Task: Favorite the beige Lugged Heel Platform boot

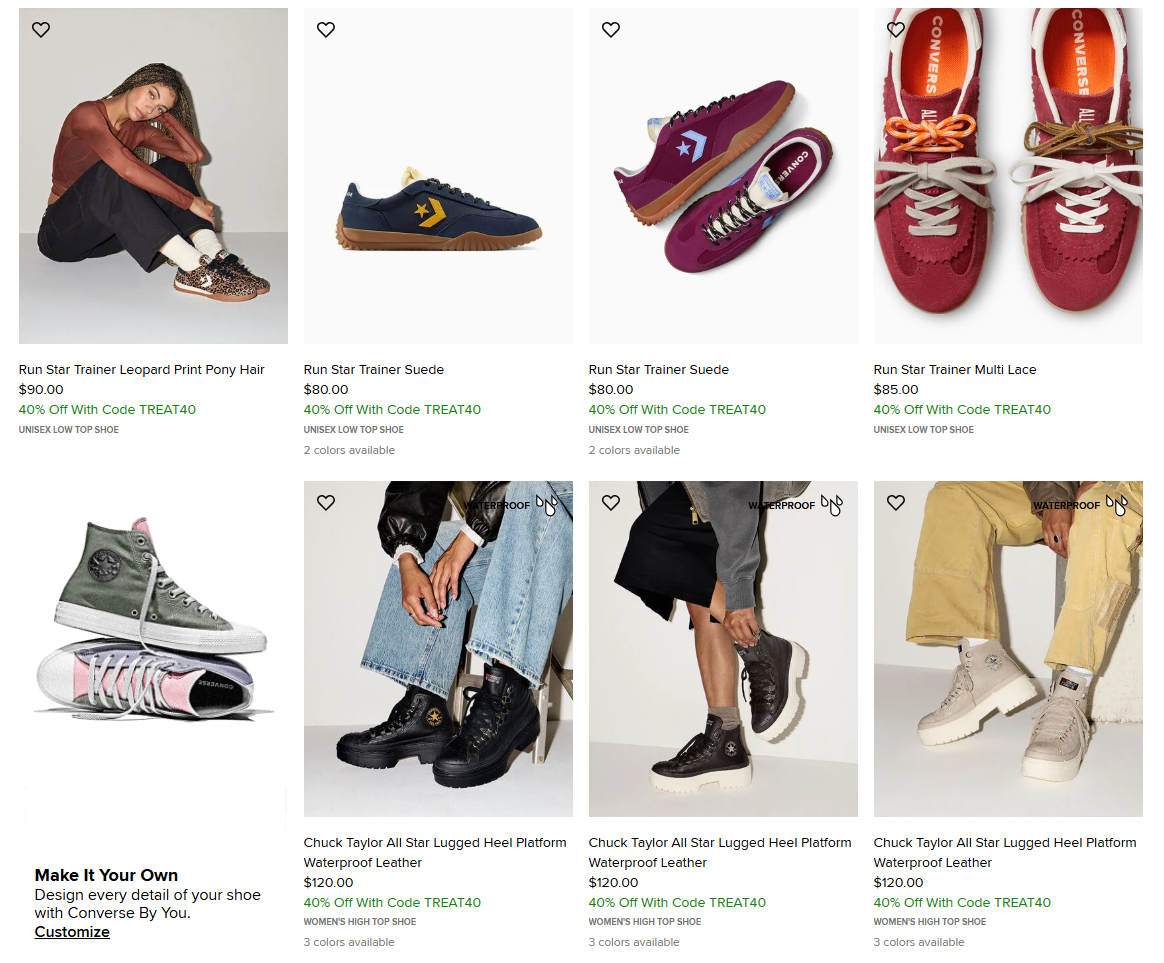Action: tap(896, 503)
